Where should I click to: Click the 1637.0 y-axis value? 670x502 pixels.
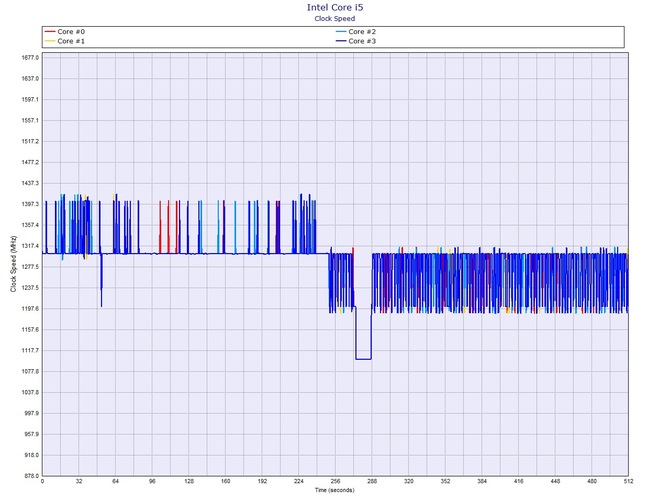click(x=30, y=79)
